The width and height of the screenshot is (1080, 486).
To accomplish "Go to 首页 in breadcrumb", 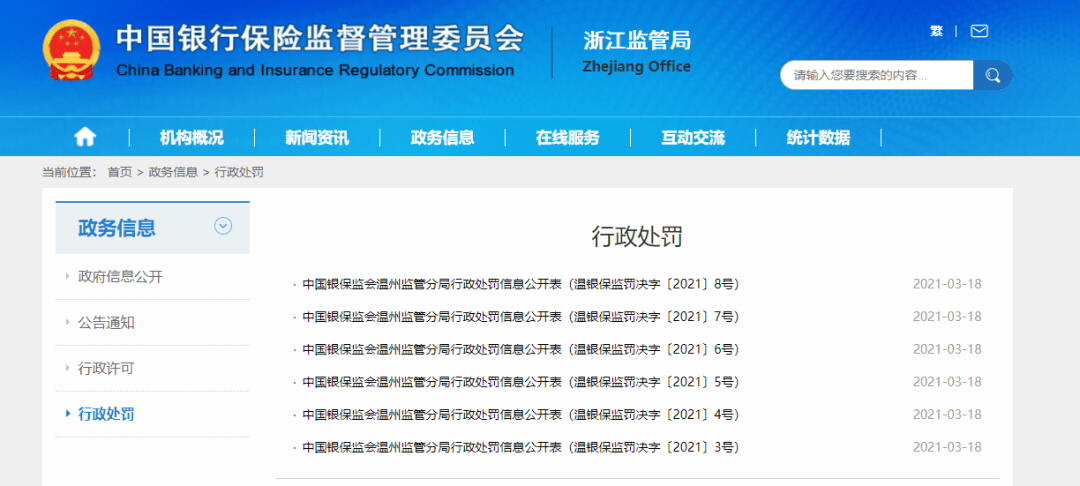I will pos(119,172).
